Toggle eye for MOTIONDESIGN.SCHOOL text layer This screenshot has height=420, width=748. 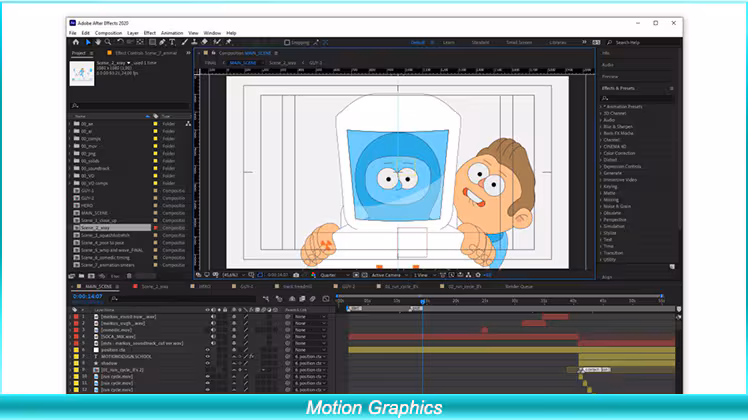click(208, 357)
